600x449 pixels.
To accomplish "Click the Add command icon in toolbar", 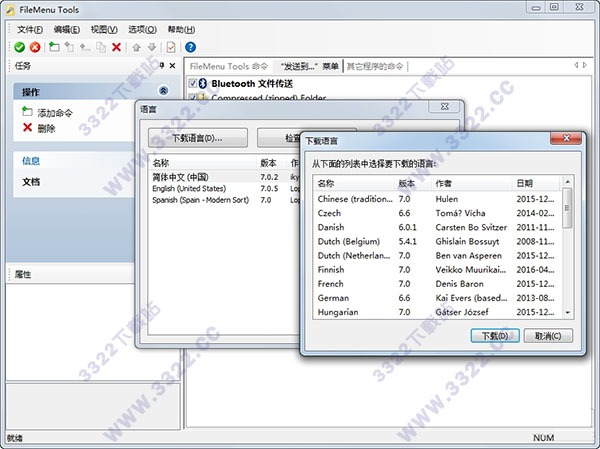I will click(54, 47).
